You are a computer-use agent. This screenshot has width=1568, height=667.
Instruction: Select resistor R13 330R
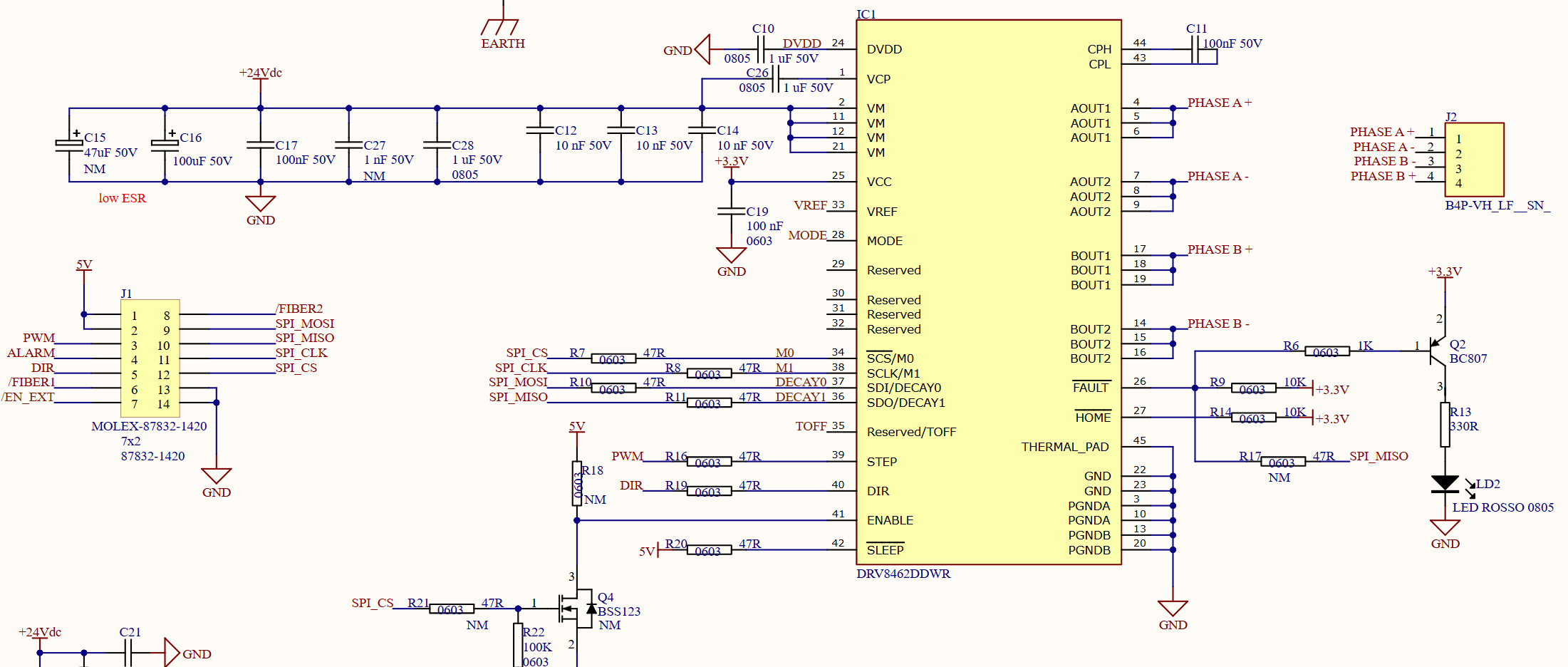[x=1445, y=425]
